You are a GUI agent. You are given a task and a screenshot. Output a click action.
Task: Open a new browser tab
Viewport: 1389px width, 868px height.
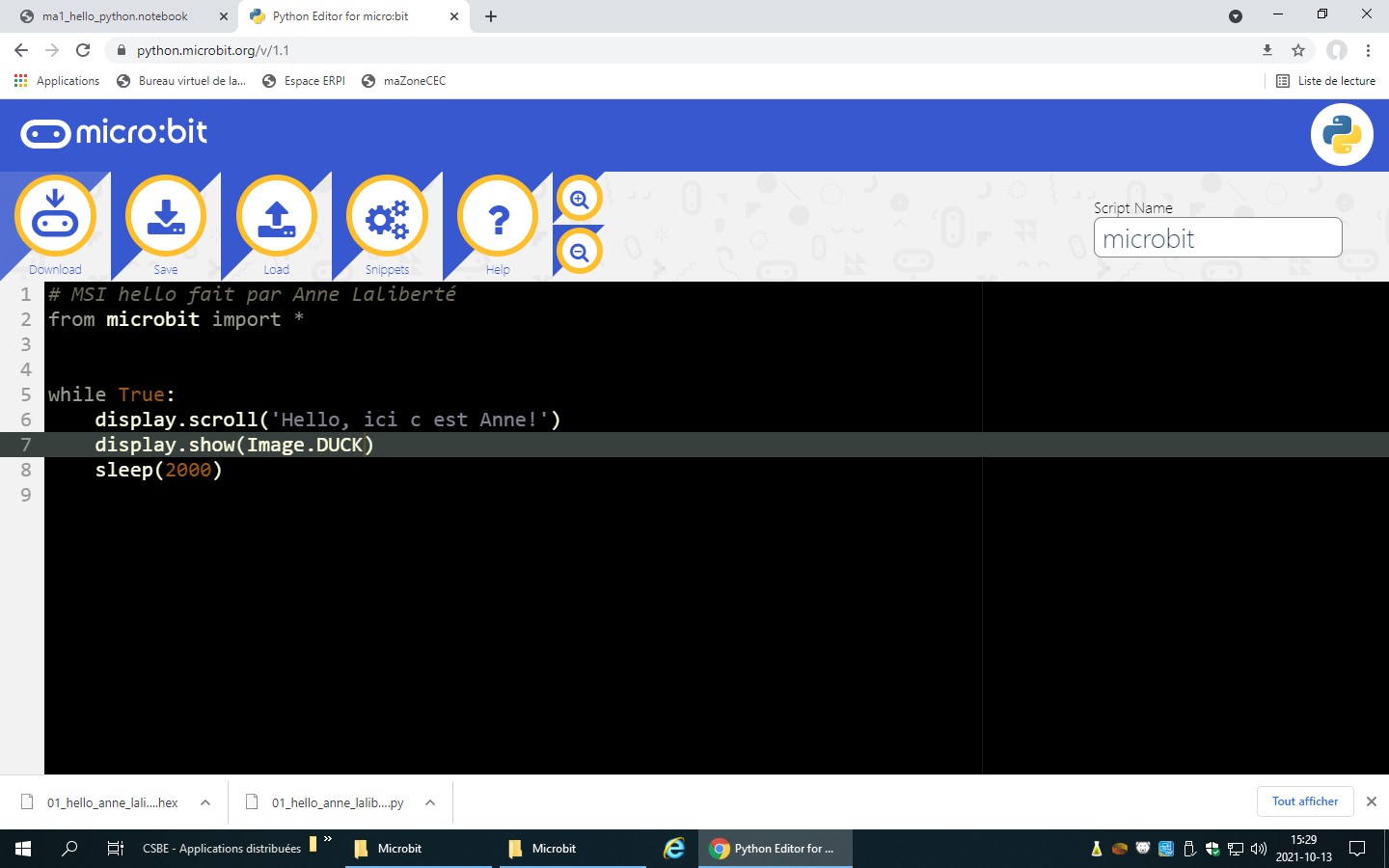491,16
